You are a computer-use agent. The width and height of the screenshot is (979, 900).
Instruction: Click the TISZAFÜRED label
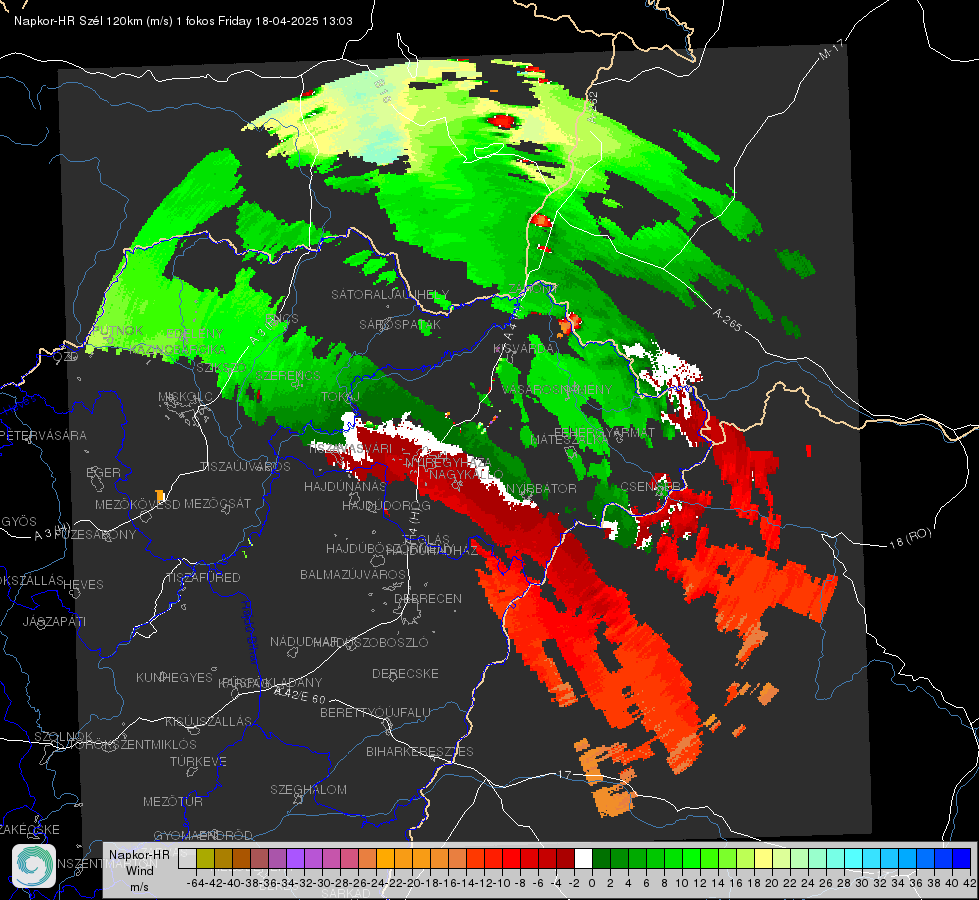(204, 578)
